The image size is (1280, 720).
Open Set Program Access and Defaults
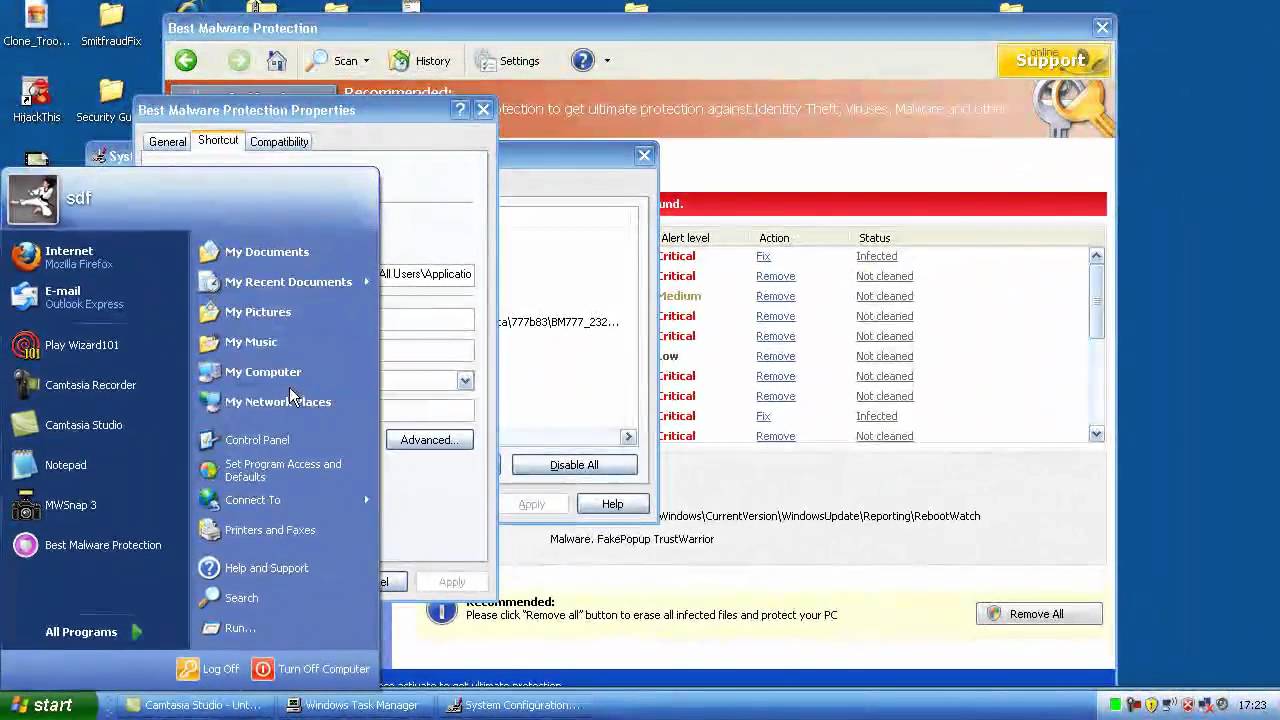(284, 470)
